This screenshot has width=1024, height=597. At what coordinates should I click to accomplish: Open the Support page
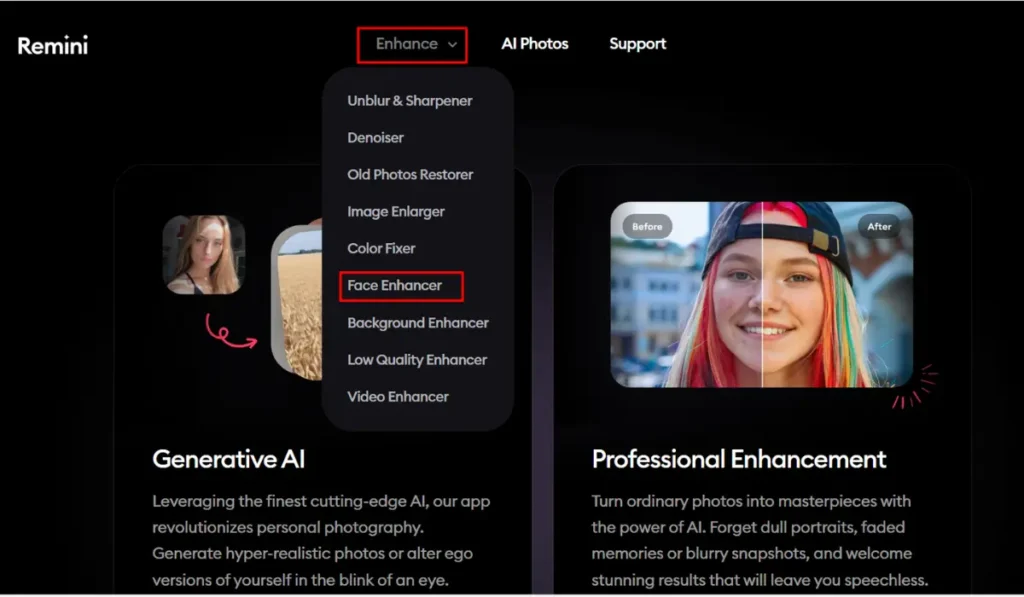pos(637,43)
